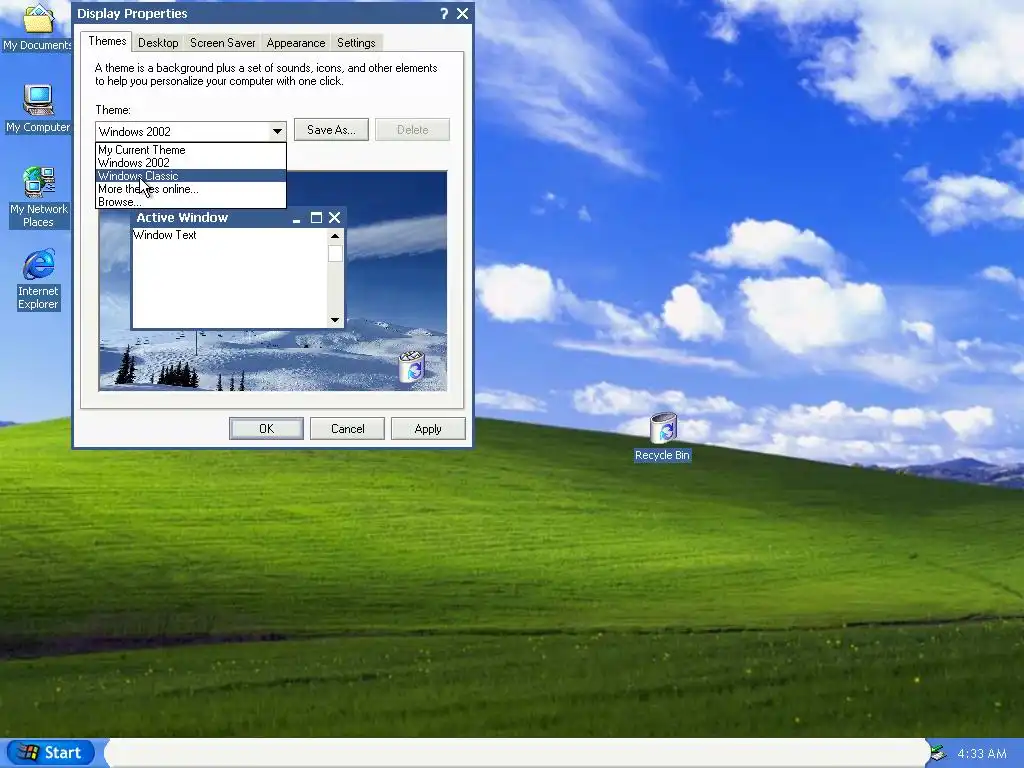Click the preview window's minimize button

point(296,218)
